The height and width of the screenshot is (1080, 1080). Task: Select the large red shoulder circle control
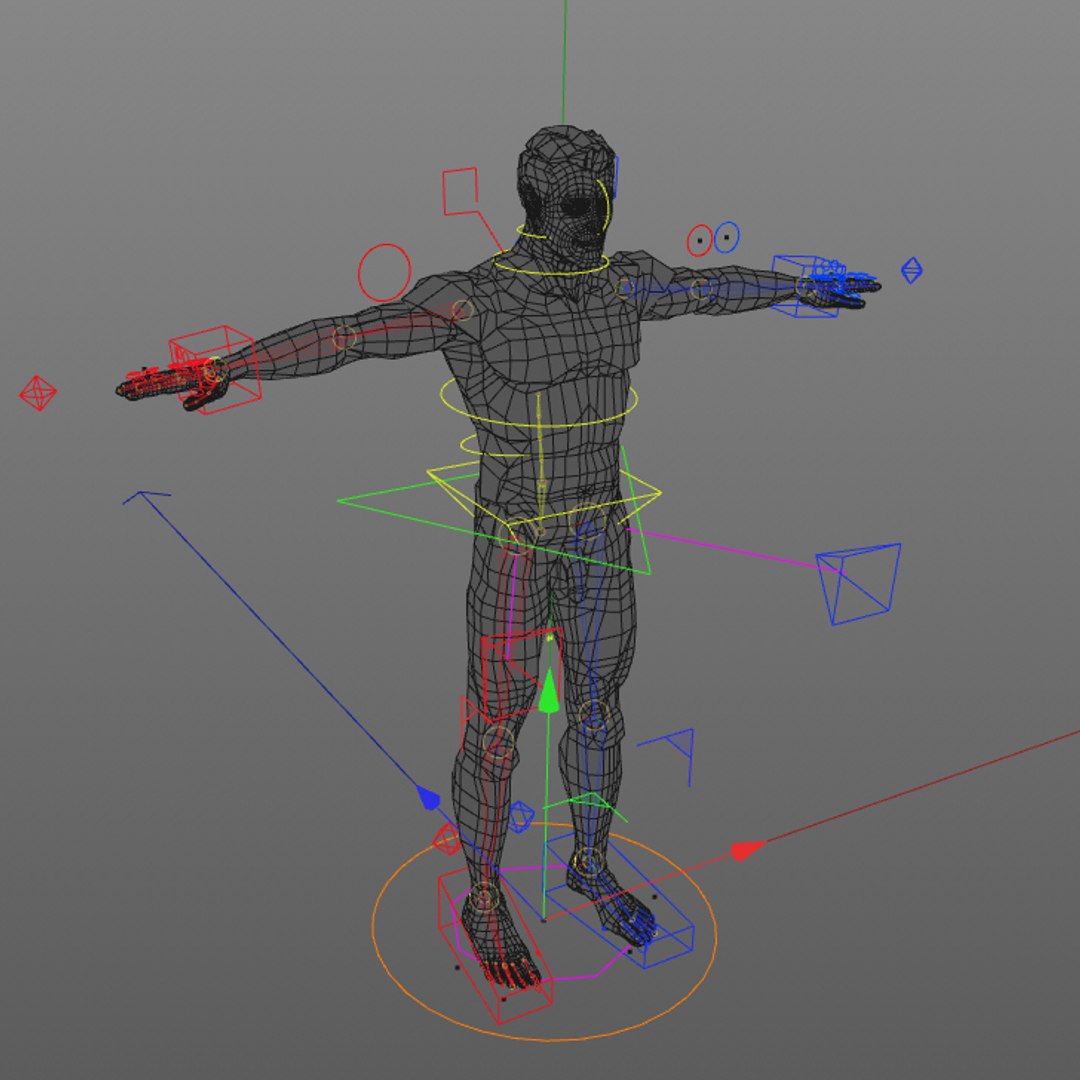coord(384,273)
